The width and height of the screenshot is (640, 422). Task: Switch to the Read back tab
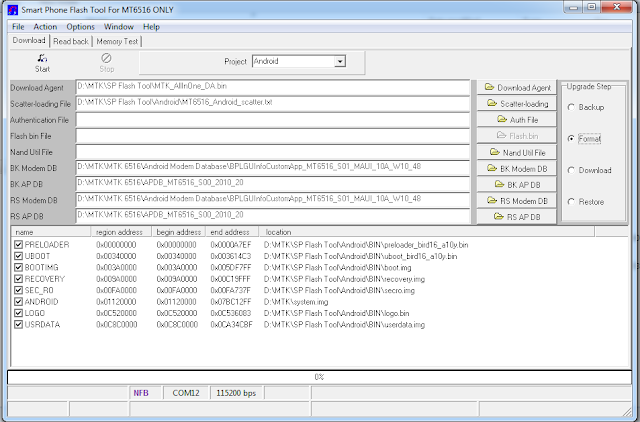[x=71, y=41]
